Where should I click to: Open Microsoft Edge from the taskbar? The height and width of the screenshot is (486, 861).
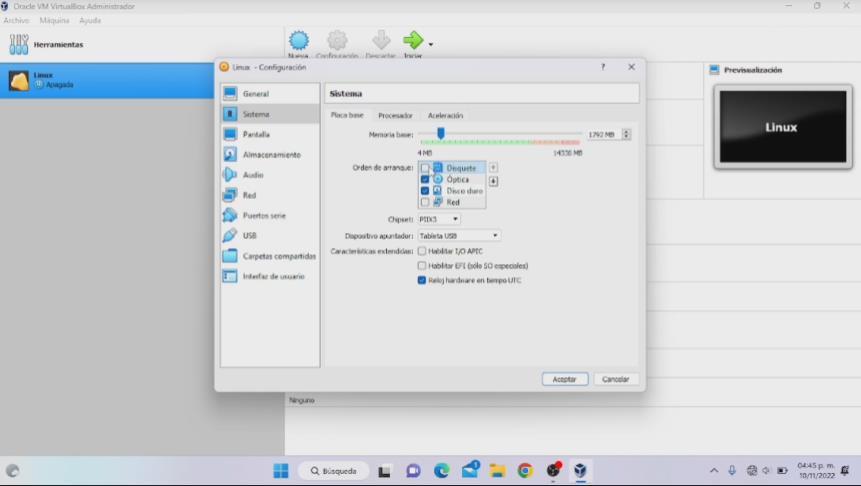click(441, 471)
